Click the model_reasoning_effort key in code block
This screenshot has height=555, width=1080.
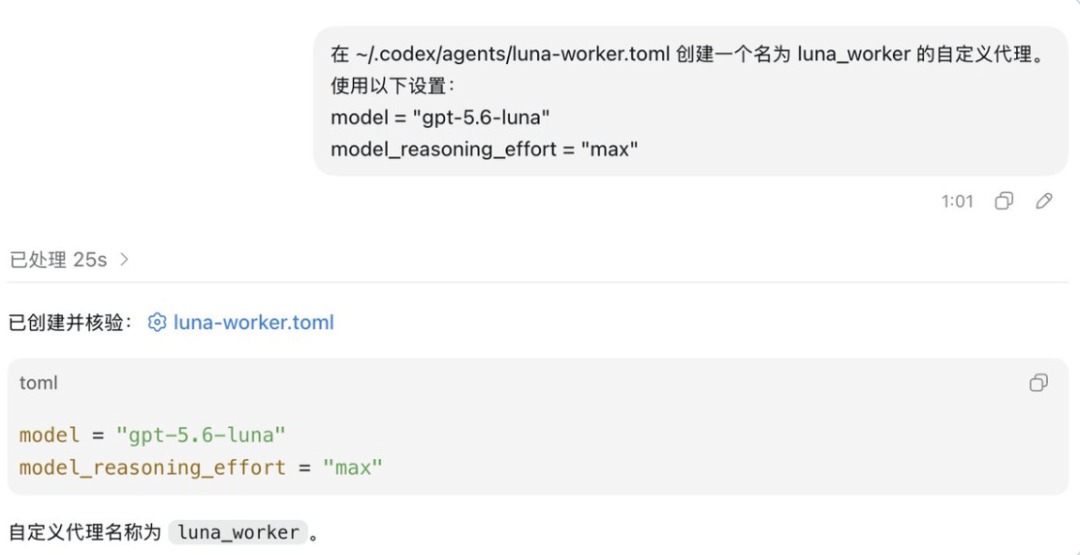pos(152,468)
